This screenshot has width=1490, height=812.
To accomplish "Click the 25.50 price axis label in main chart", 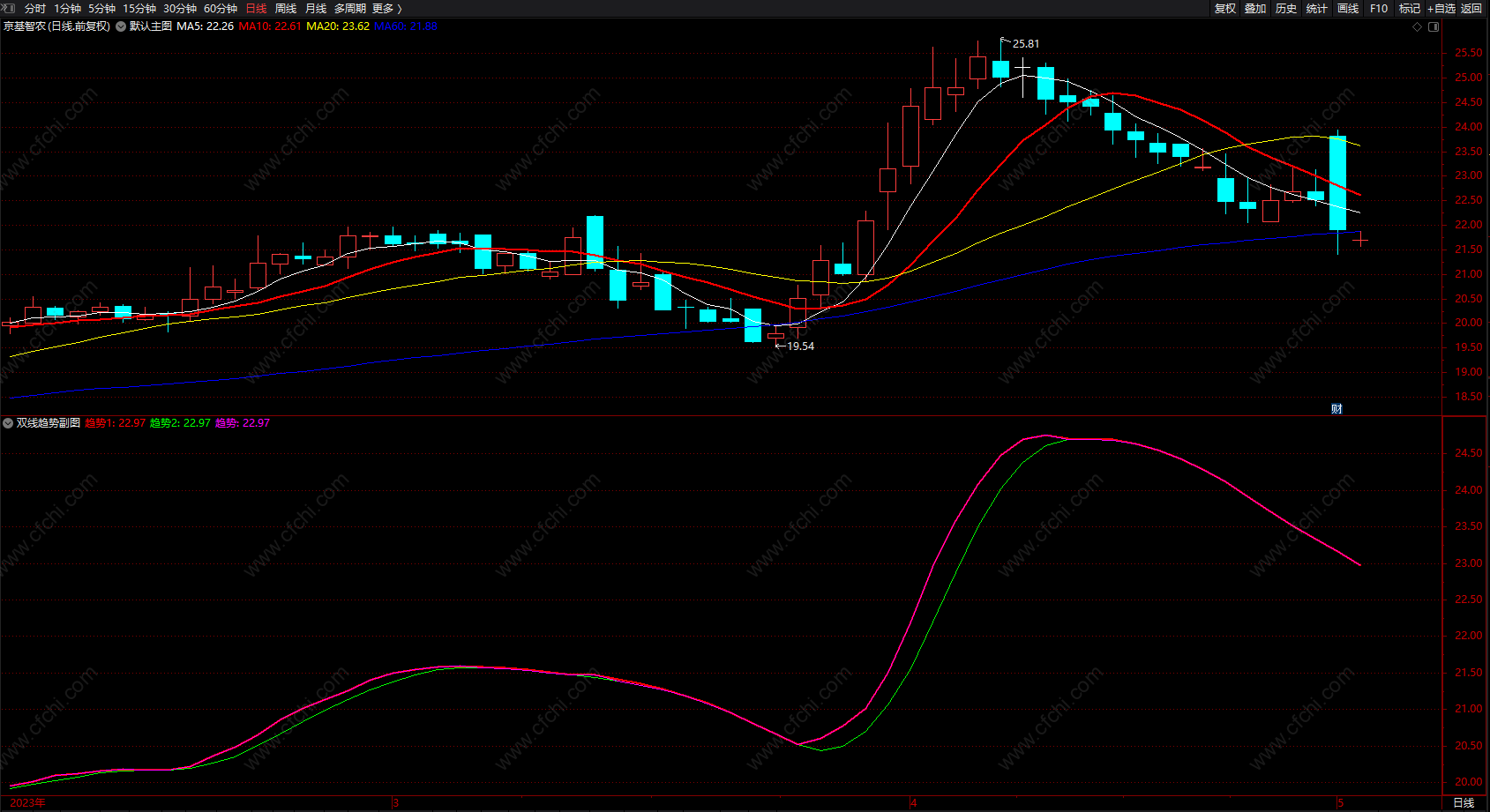I will pyautogui.click(x=1469, y=53).
